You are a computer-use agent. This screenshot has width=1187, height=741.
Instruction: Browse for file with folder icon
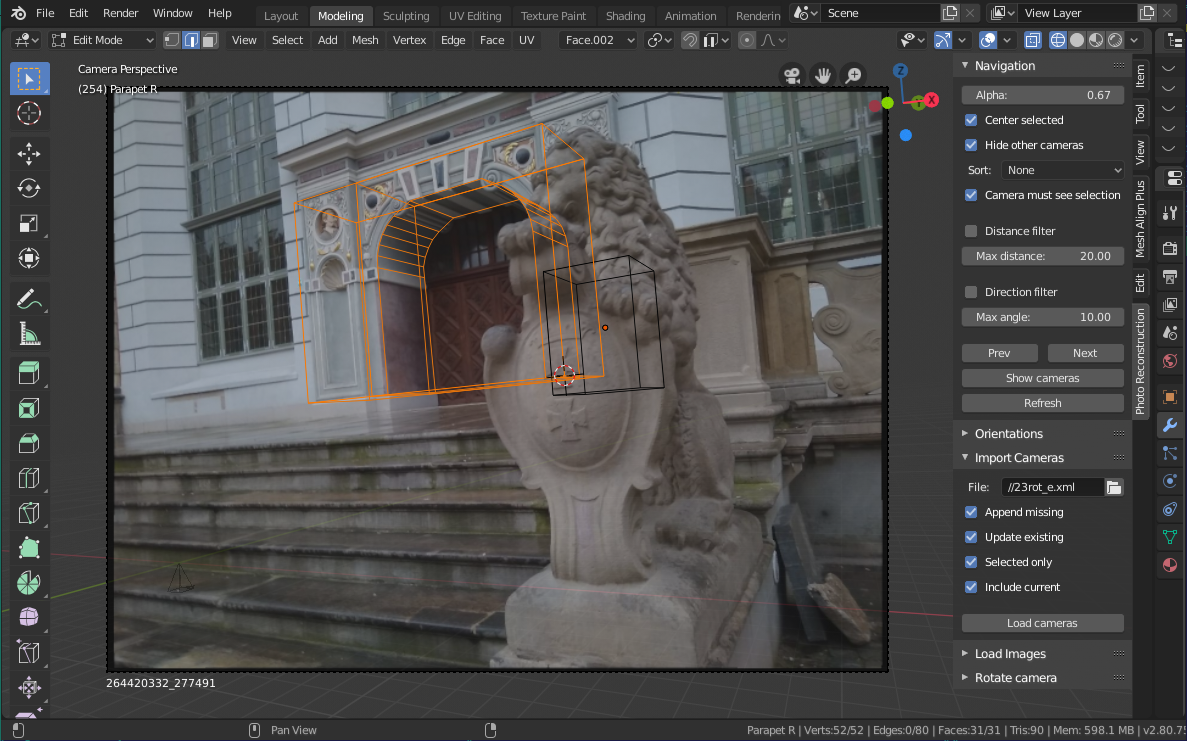(x=1113, y=487)
